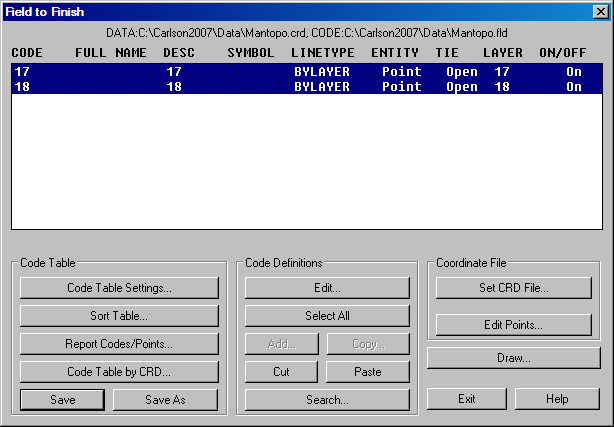Open Edit Points for coordinate file

tap(514, 325)
